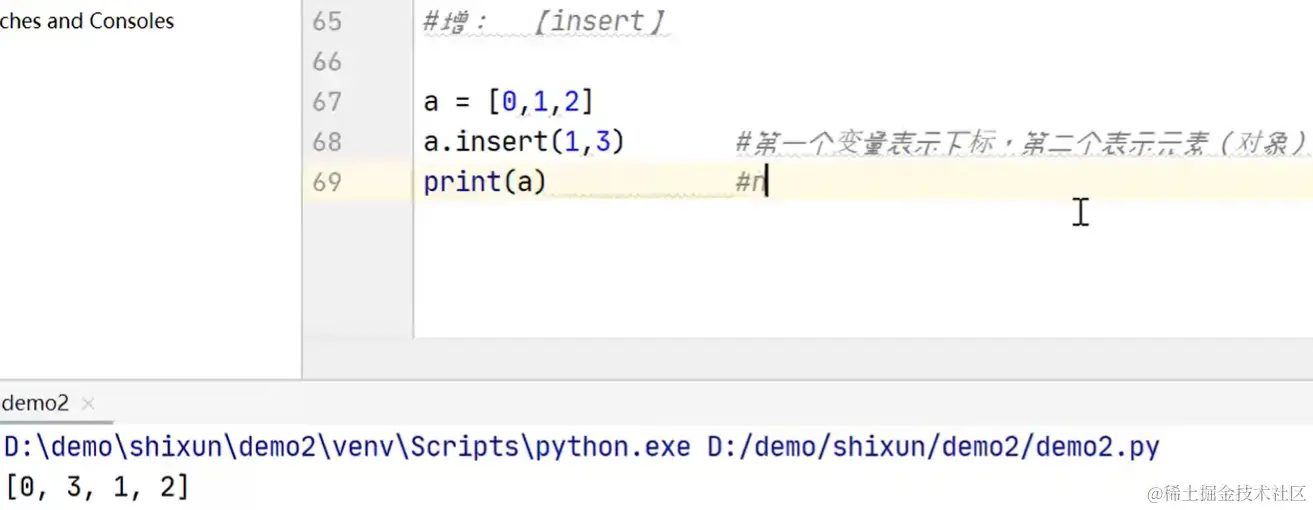Viewport: 1313px width, 510px height.
Task: Place cursor in a = [0,1,2]
Action: point(508,102)
